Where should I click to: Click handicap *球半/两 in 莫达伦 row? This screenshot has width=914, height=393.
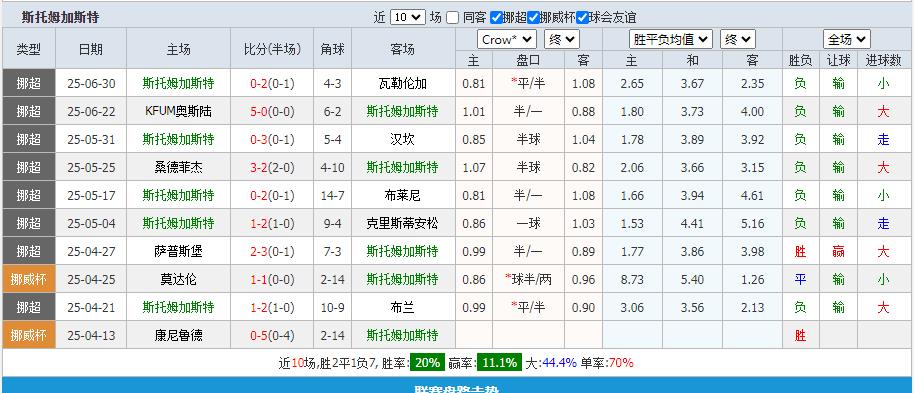[x=528, y=279]
